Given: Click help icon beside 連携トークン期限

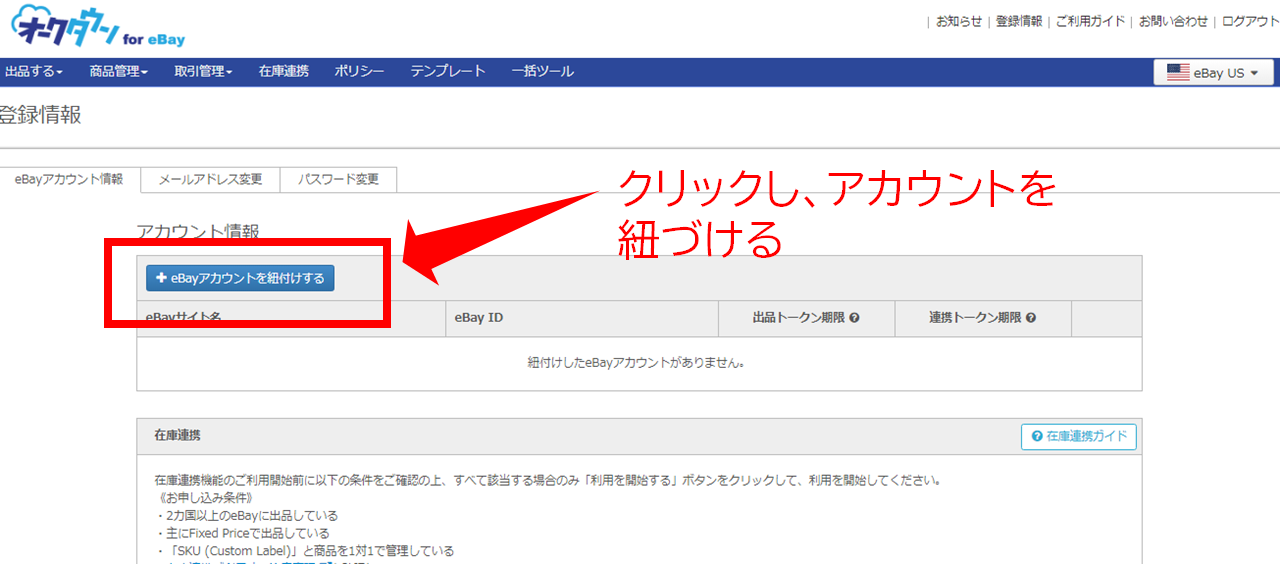Looking at the screenshot, I should 1031,318.
